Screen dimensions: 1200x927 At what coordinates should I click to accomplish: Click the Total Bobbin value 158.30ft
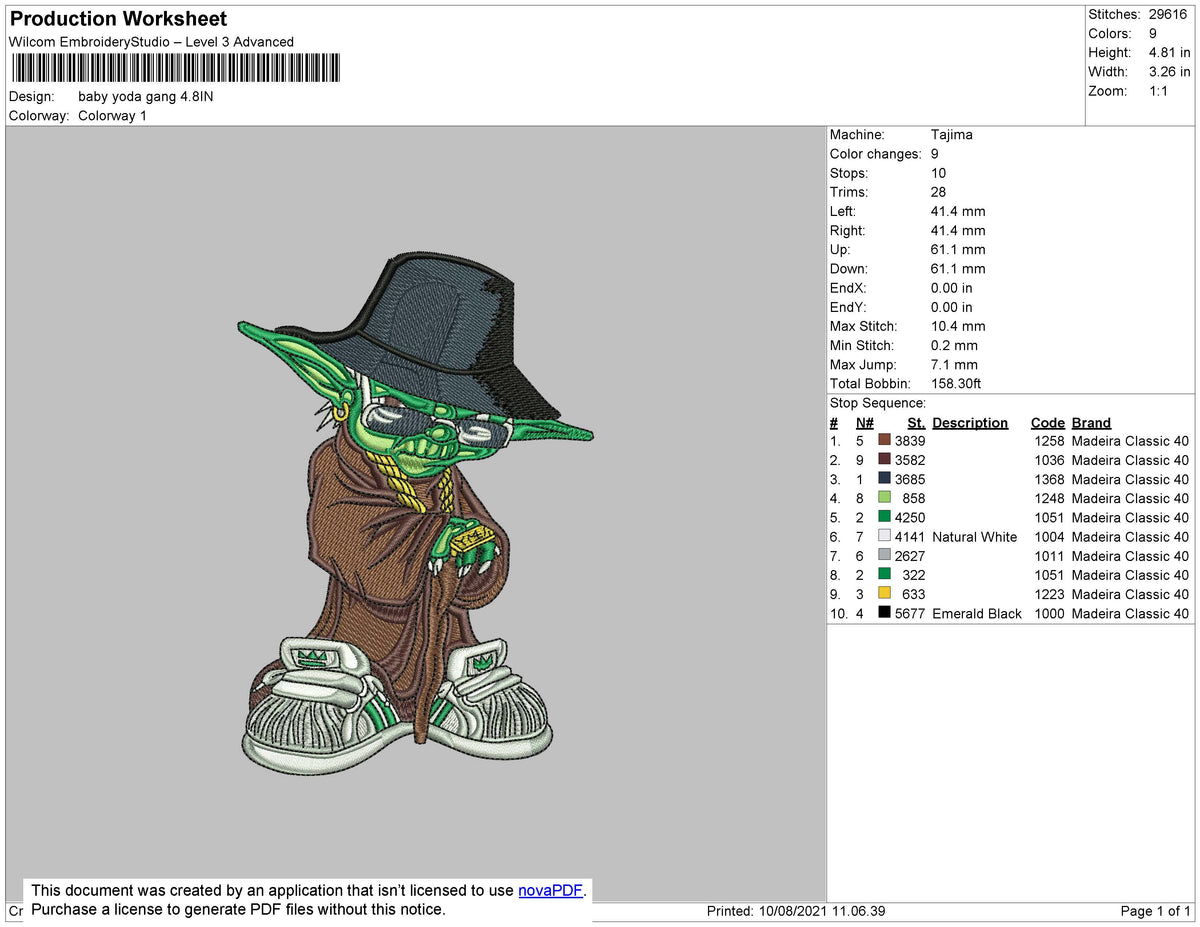pyautogui.click(x=956, y=383)
